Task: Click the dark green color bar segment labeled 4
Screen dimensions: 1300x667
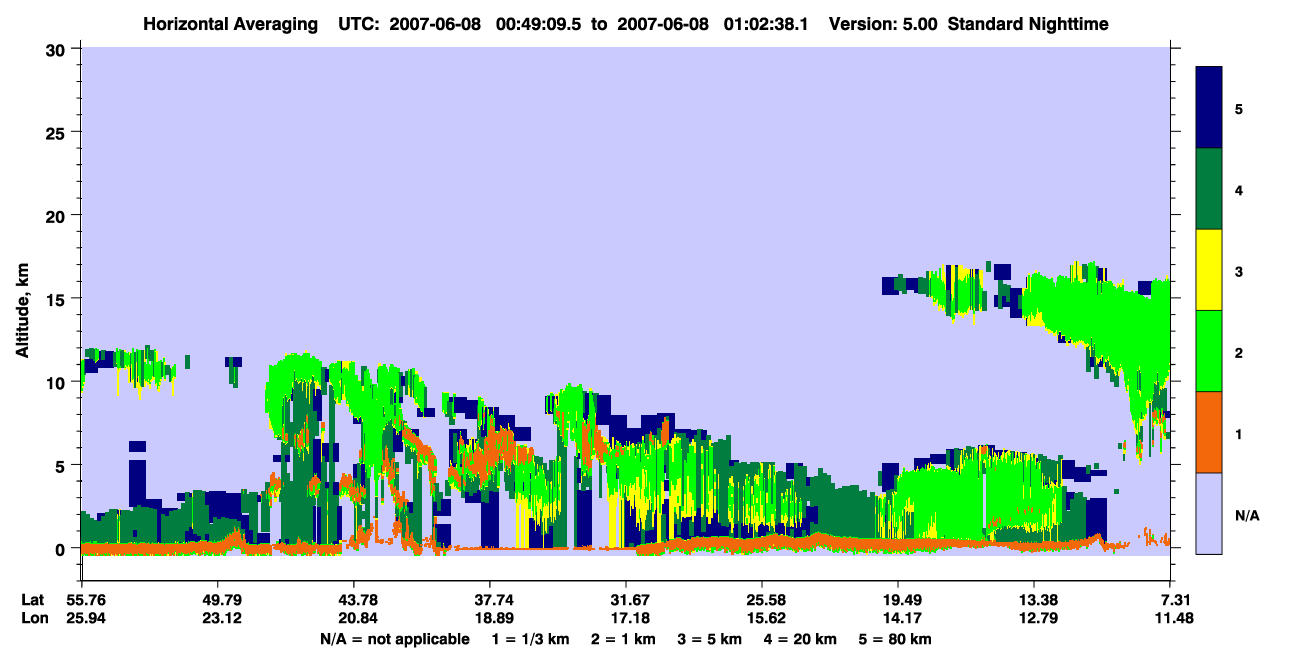Action: 1209,189
